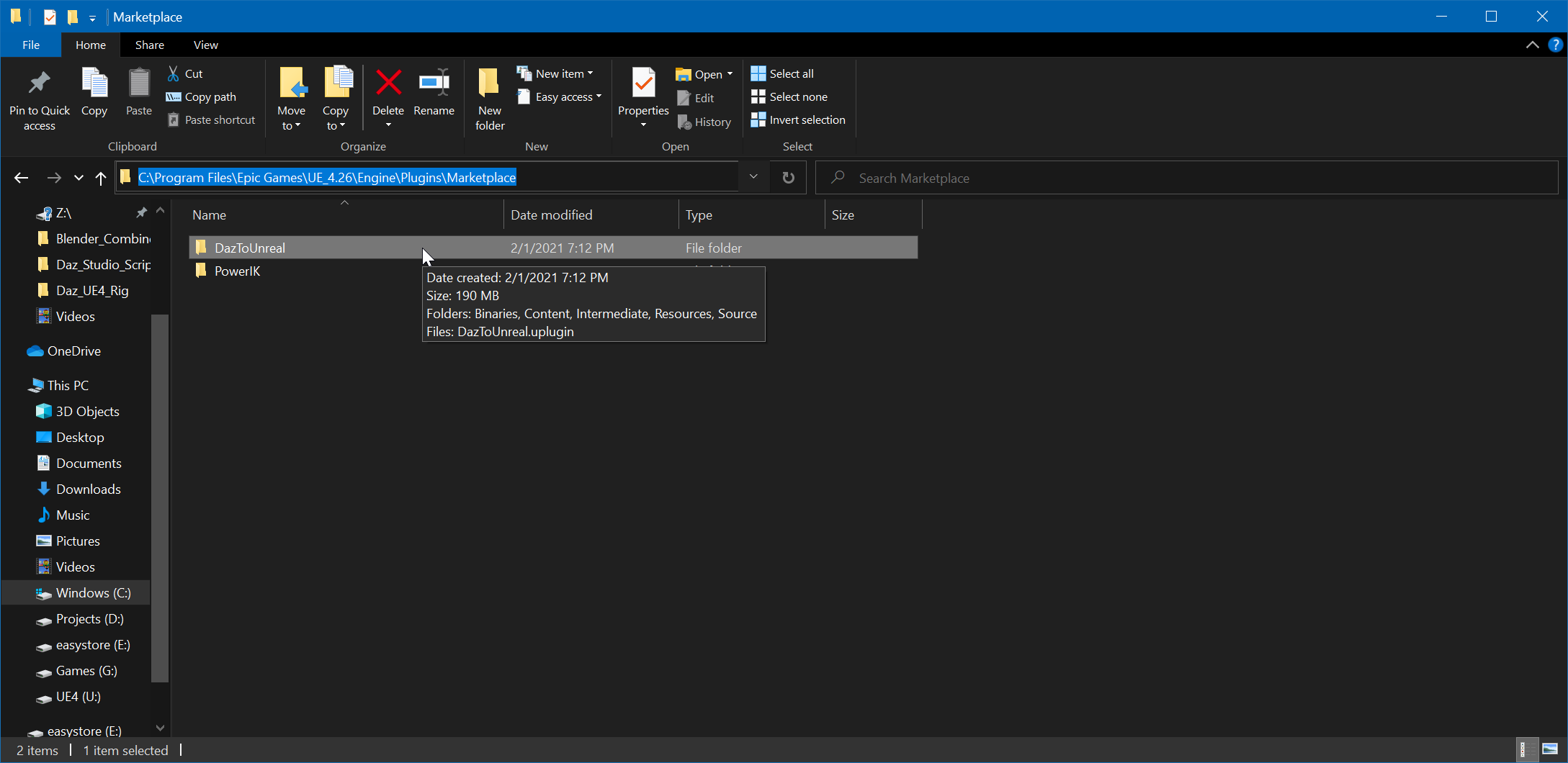Screen dimensions: 1568x763
Task: Click the Edit button in Open group
Action: tap(696, 98)
